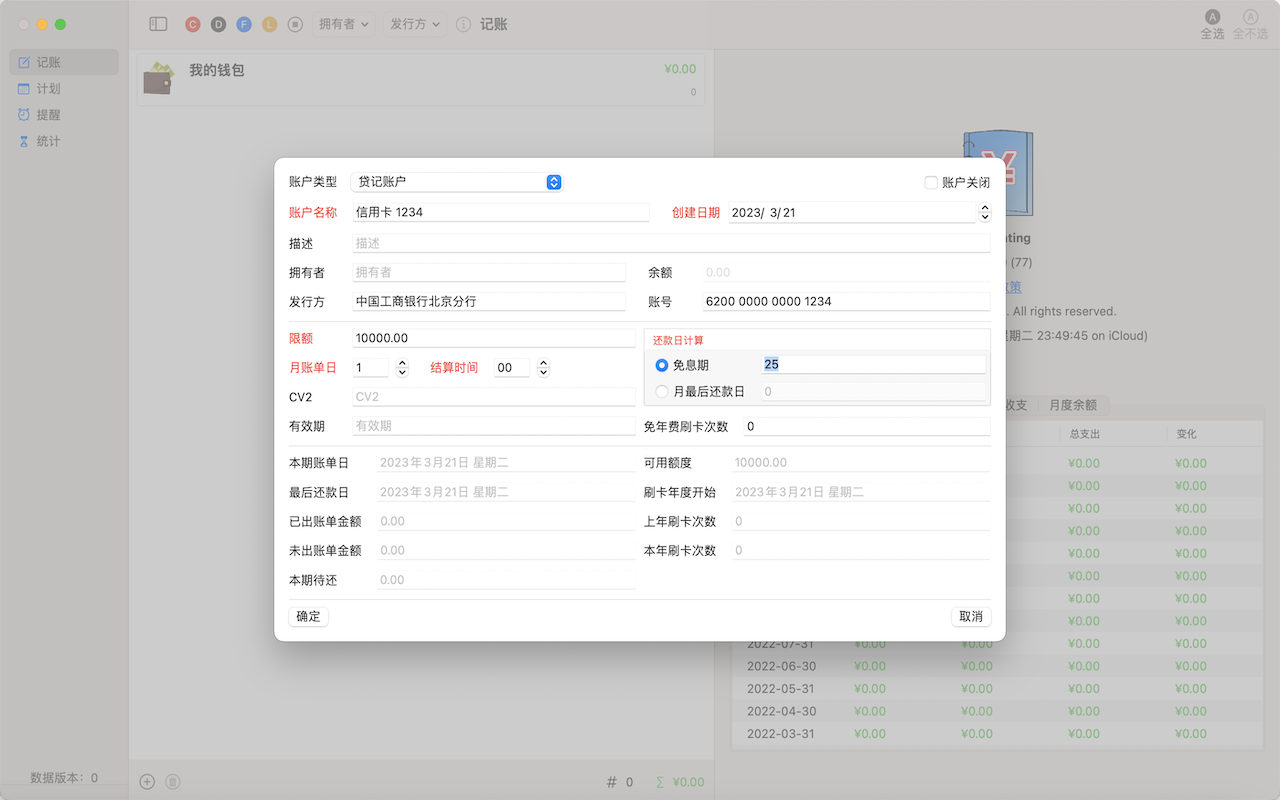This screenshot has height=800, width=1280.
Task: Click the 创建日期 date field
Action: 851,212
